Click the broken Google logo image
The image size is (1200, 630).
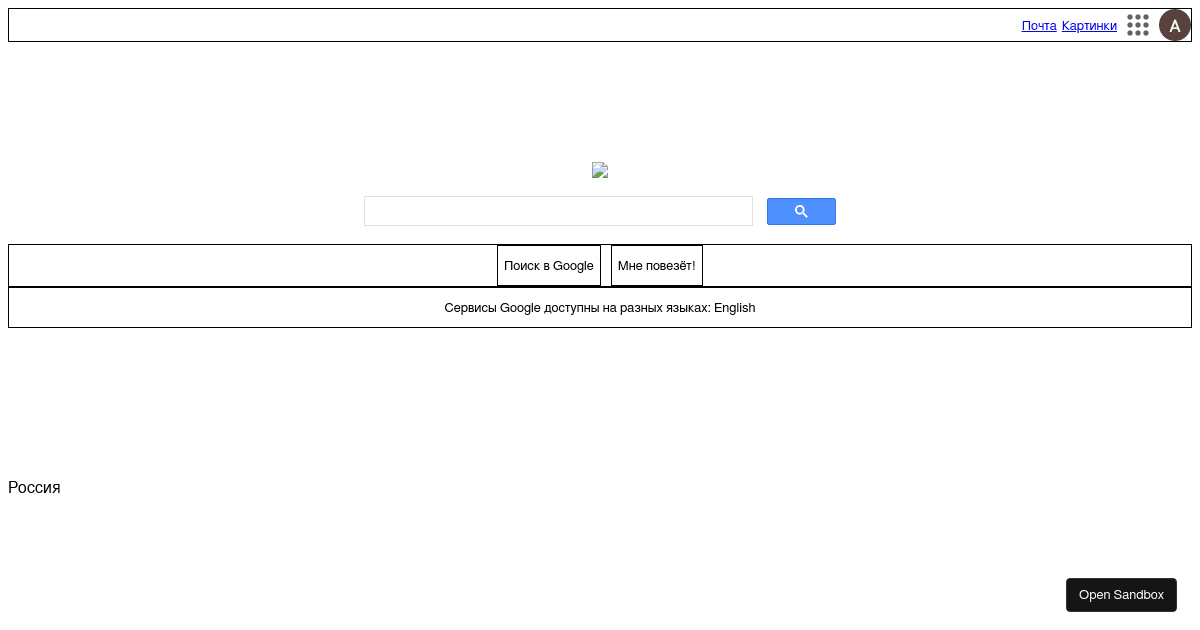tap(600, 170)
